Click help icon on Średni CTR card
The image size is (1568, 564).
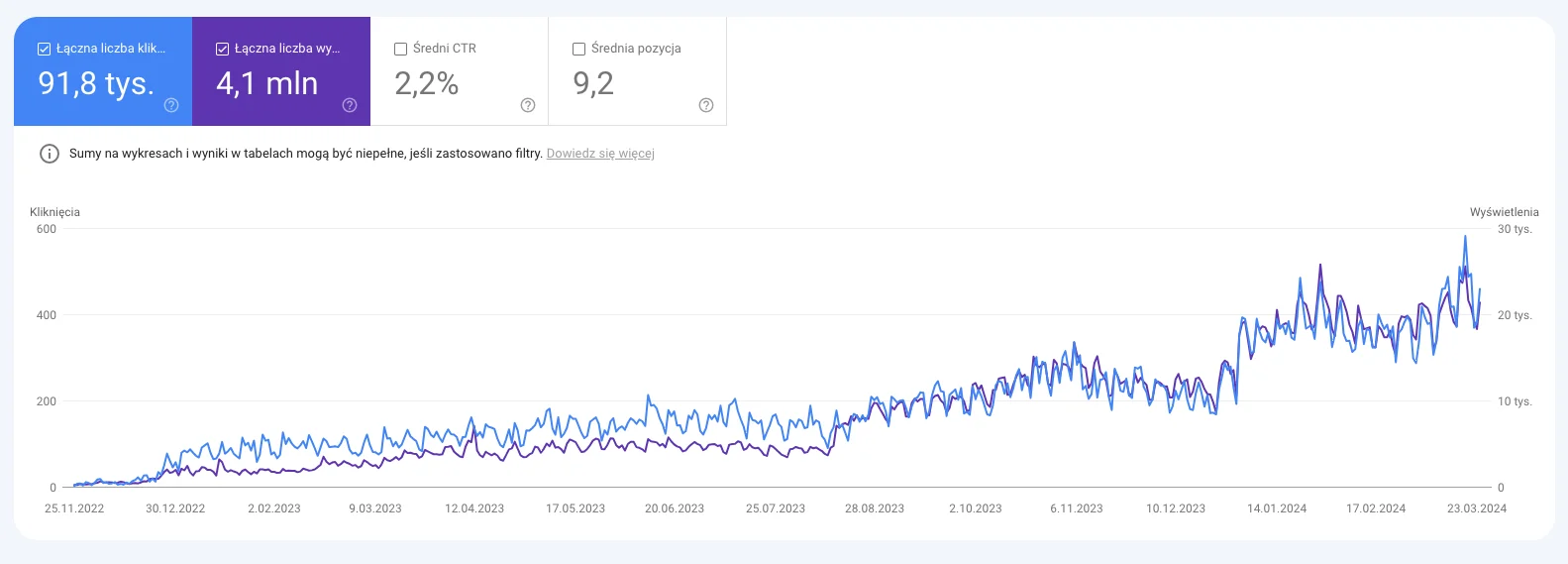pos(528,105)
